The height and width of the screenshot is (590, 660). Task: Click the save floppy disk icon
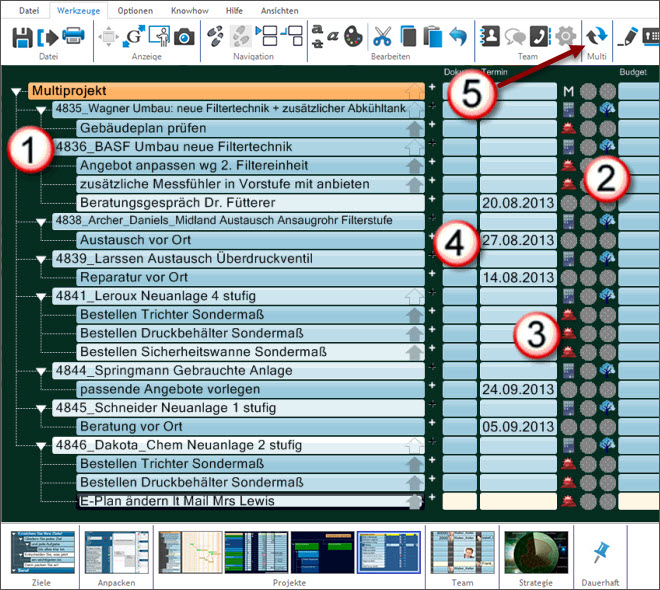(x=21, y=37)
